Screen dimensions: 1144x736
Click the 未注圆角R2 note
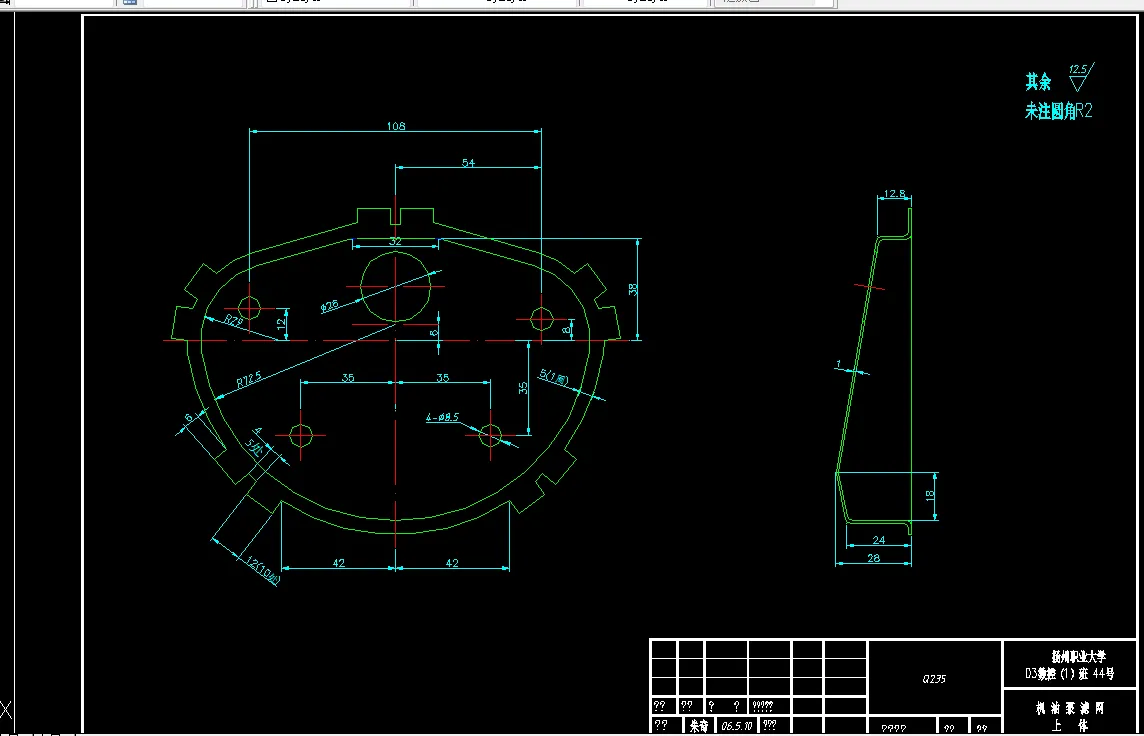tap(1059, 111)
